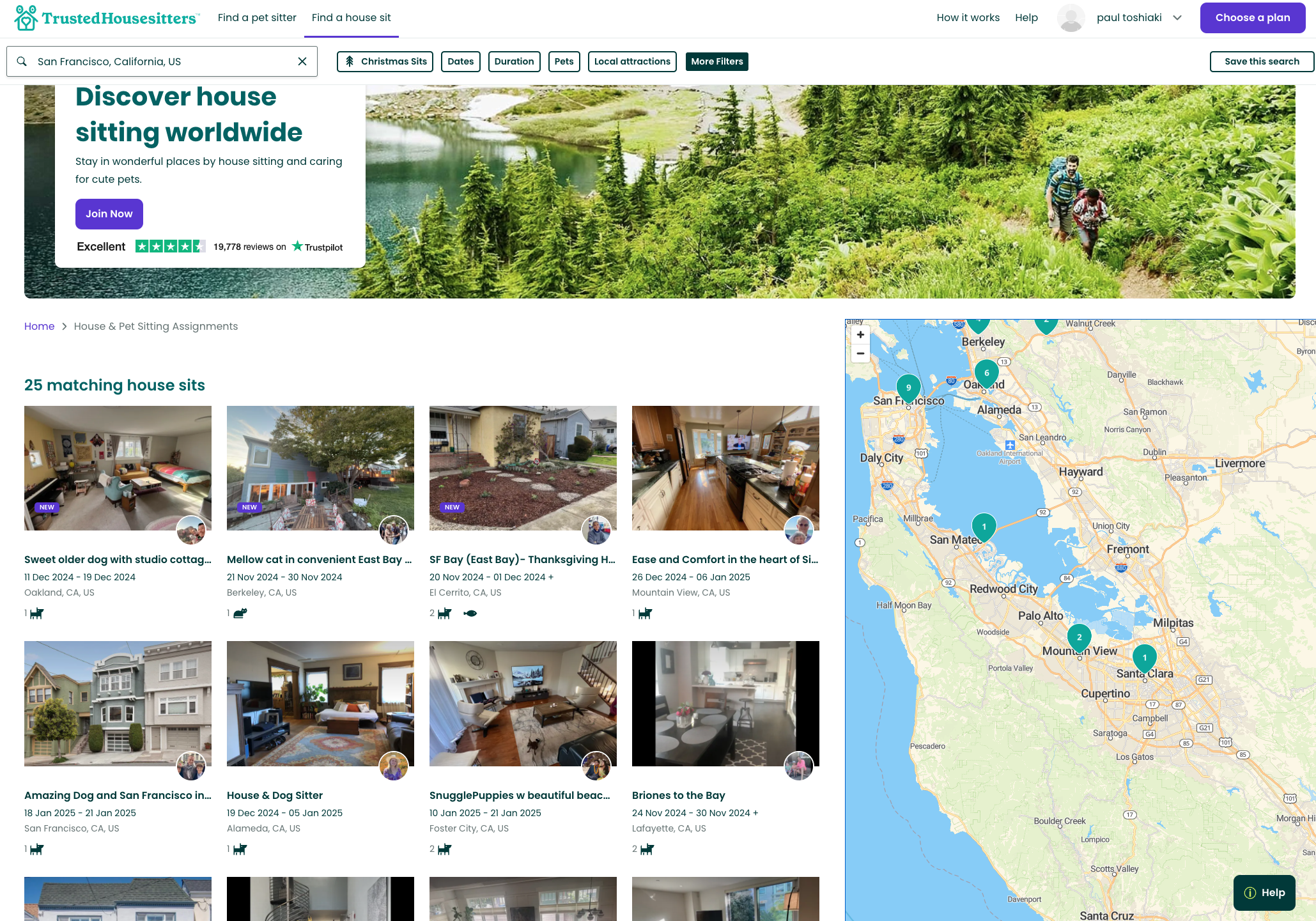Select the Mountain View map marker with 2

coord(1079,637)
